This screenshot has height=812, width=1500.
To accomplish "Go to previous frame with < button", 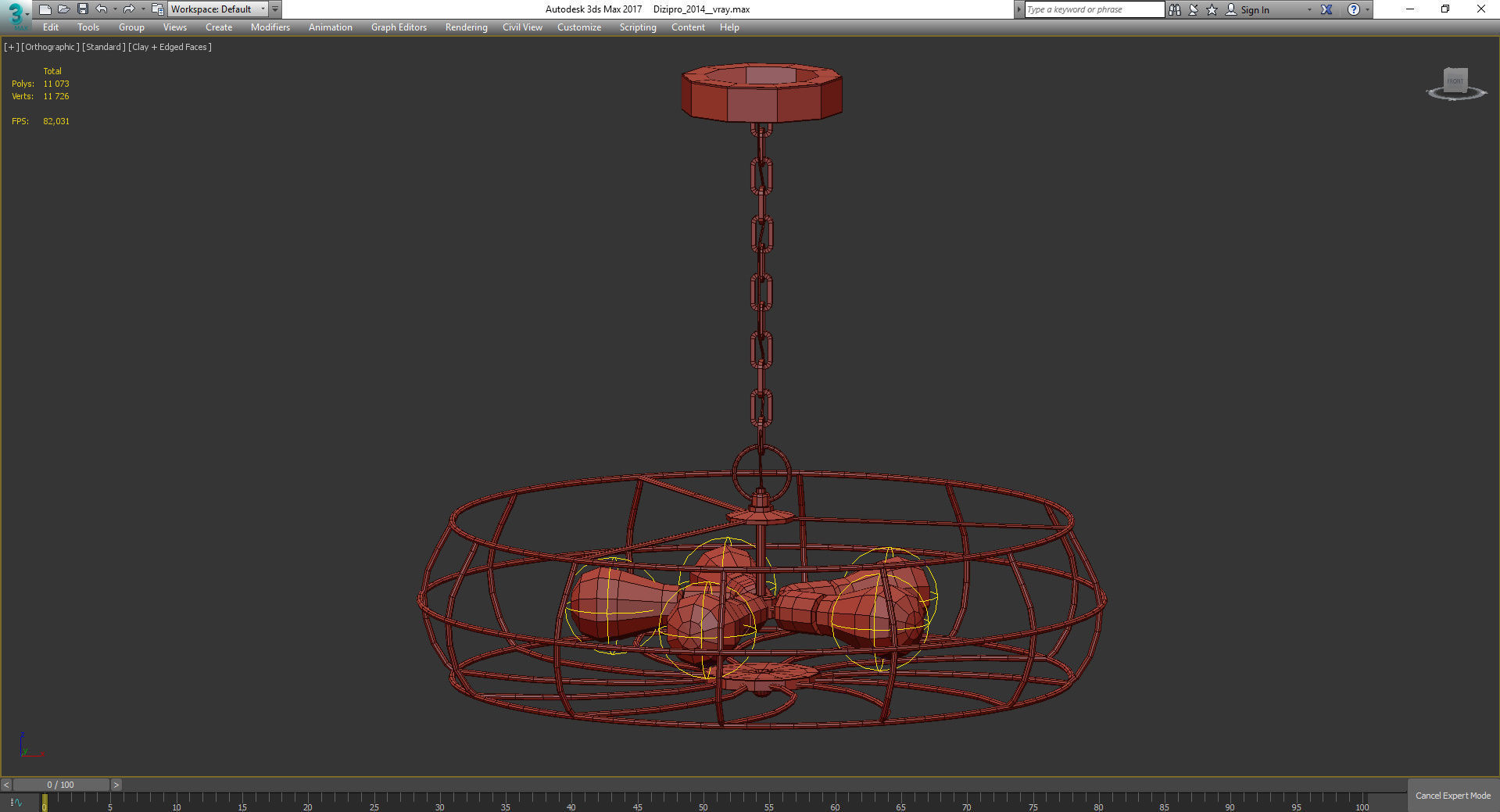I will [x=6, y=785].
